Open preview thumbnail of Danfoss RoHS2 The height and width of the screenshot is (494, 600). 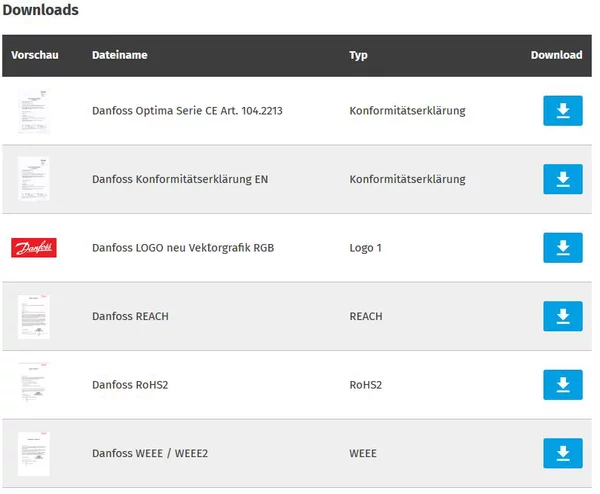(34, 383)
